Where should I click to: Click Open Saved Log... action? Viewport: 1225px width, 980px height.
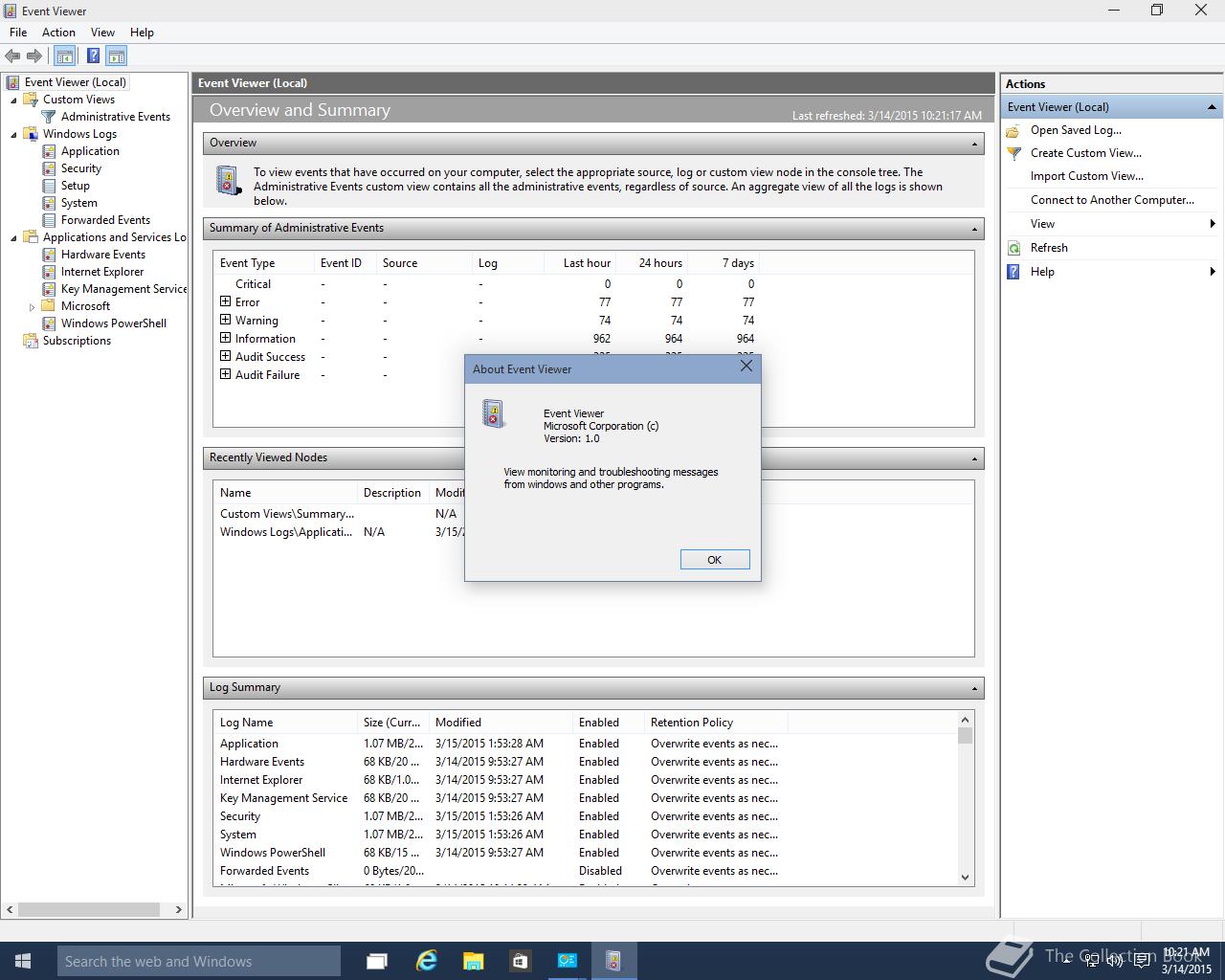point(1076,130)
